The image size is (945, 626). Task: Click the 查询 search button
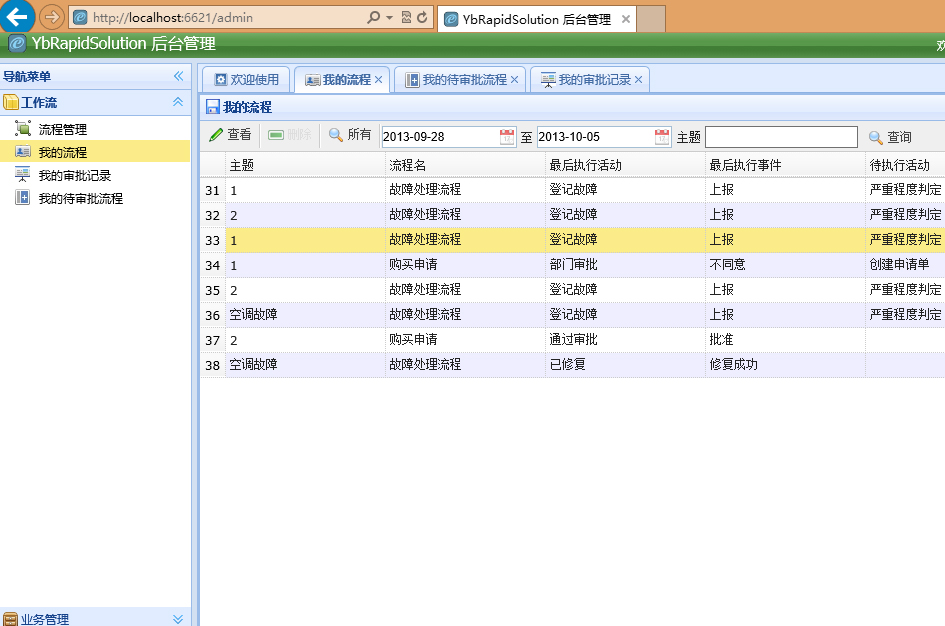tap(889, 137)
